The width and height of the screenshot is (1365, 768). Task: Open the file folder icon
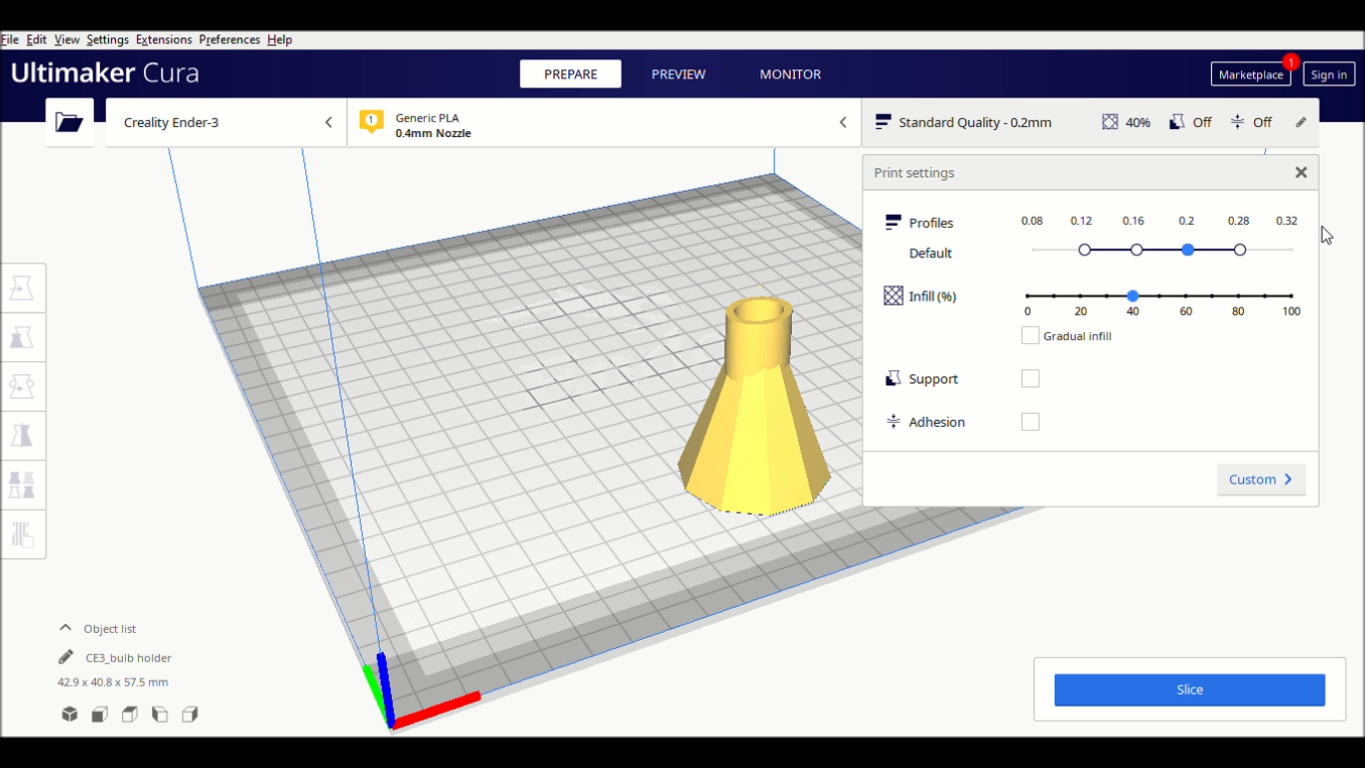69,122
